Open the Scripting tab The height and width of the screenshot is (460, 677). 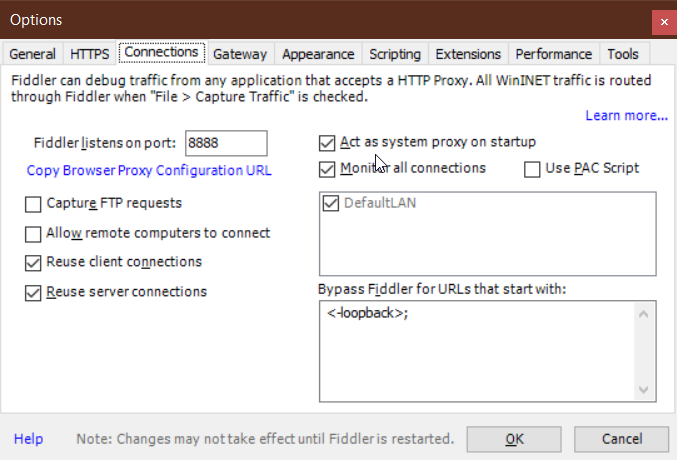point(395,54)
